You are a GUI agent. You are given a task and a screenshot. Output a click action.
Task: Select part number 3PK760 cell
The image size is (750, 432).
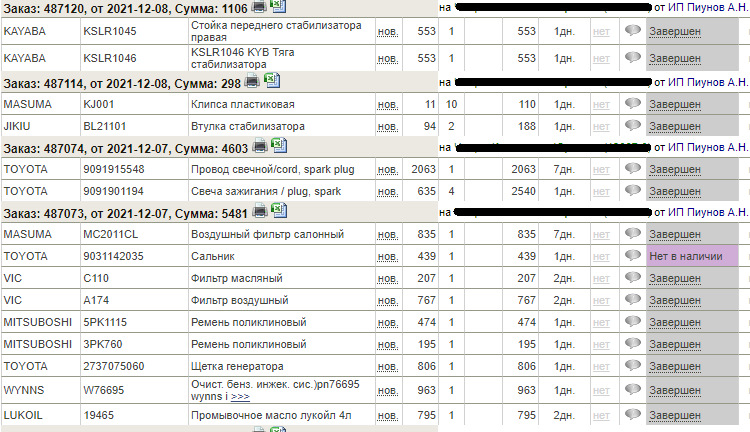(x=134, y=344)
